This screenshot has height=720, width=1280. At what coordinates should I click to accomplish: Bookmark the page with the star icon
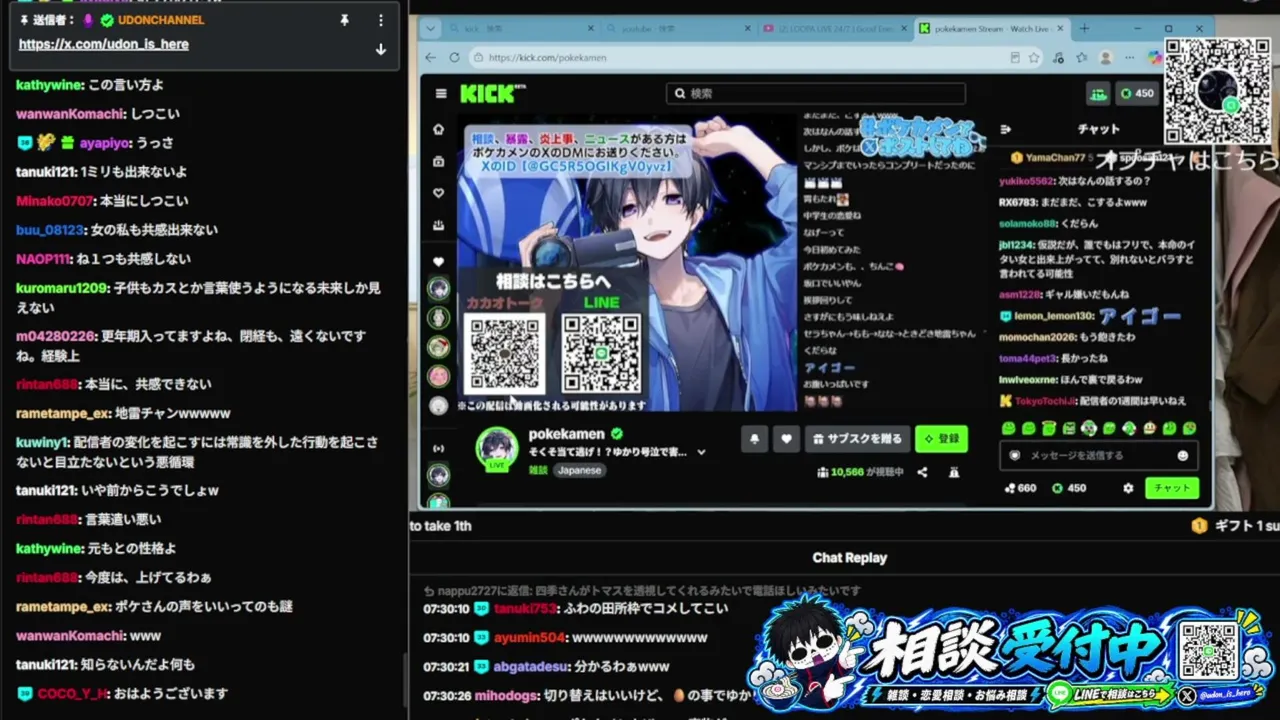pyautogui.click(x=1034, y=58)
